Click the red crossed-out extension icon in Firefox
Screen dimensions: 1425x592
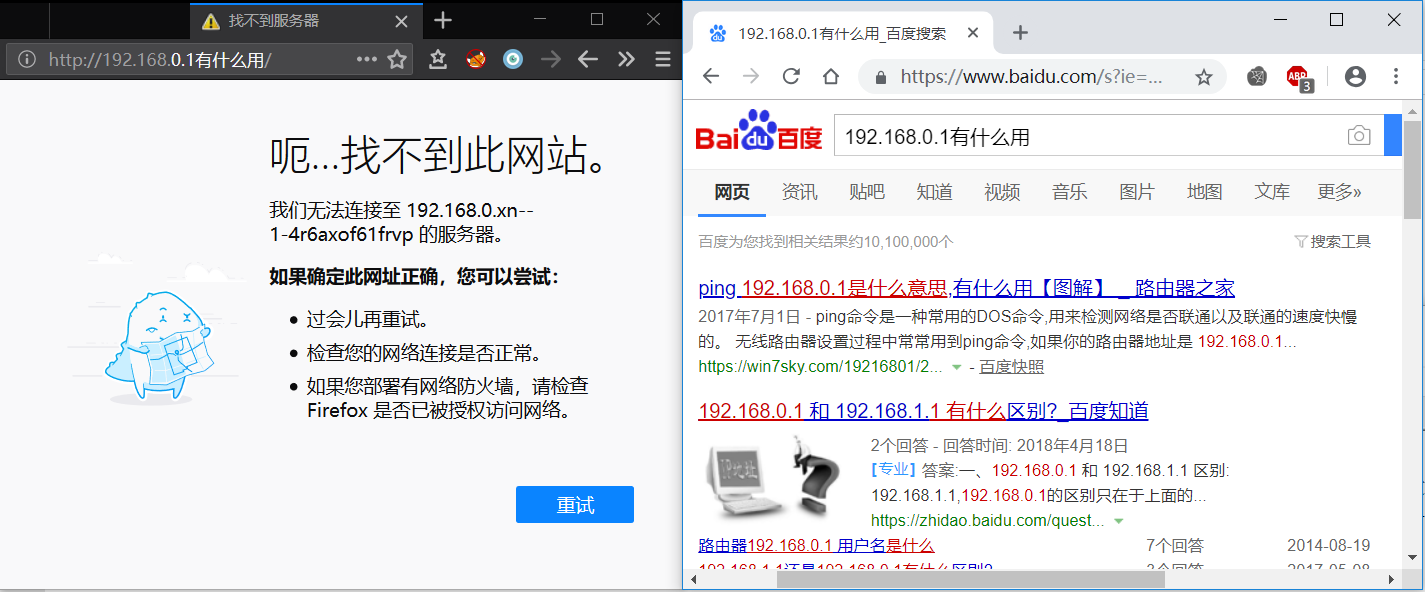point(476,60)
